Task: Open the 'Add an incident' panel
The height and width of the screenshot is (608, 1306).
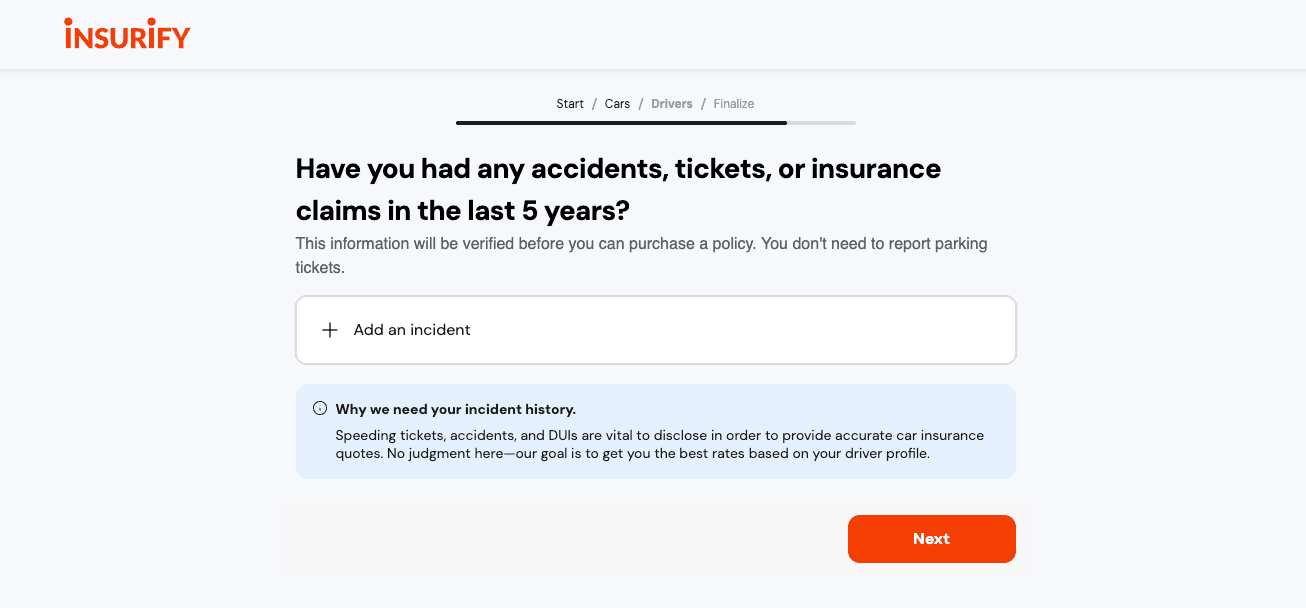Action: (x=655, y=329)
